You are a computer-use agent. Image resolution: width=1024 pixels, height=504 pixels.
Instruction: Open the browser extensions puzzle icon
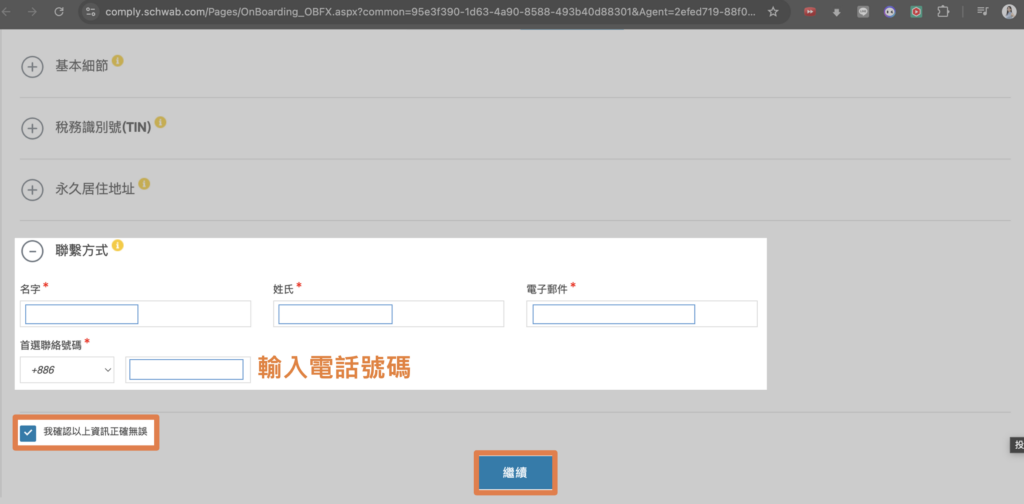click(942, 12)
